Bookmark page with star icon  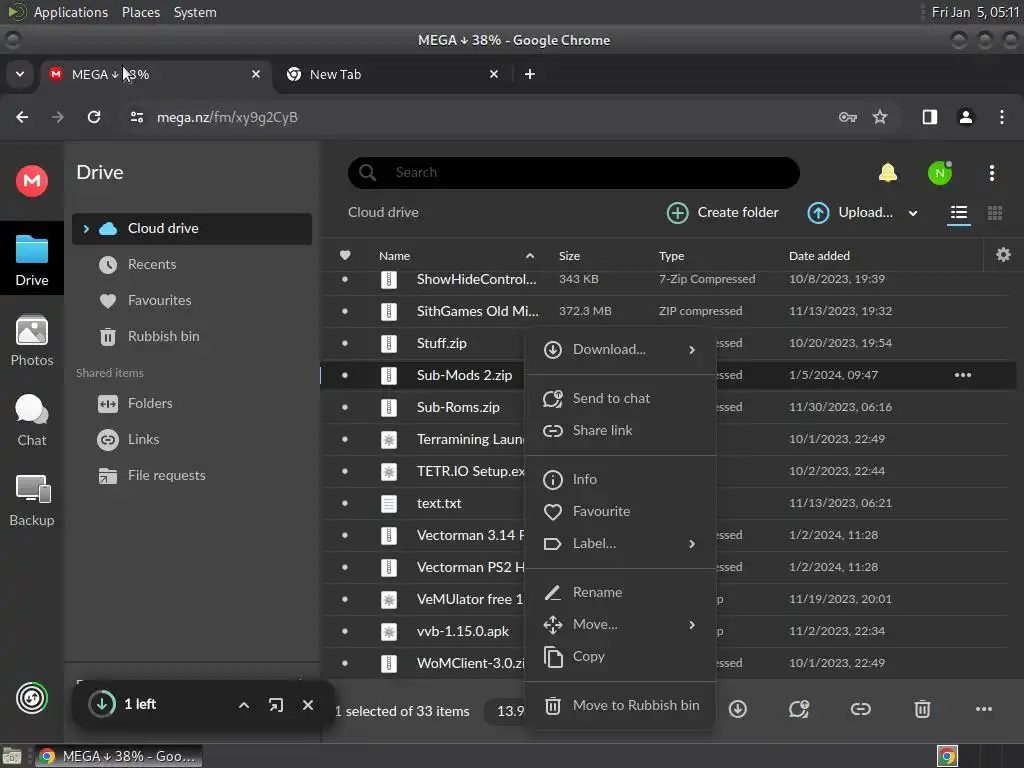coord(880,117)
